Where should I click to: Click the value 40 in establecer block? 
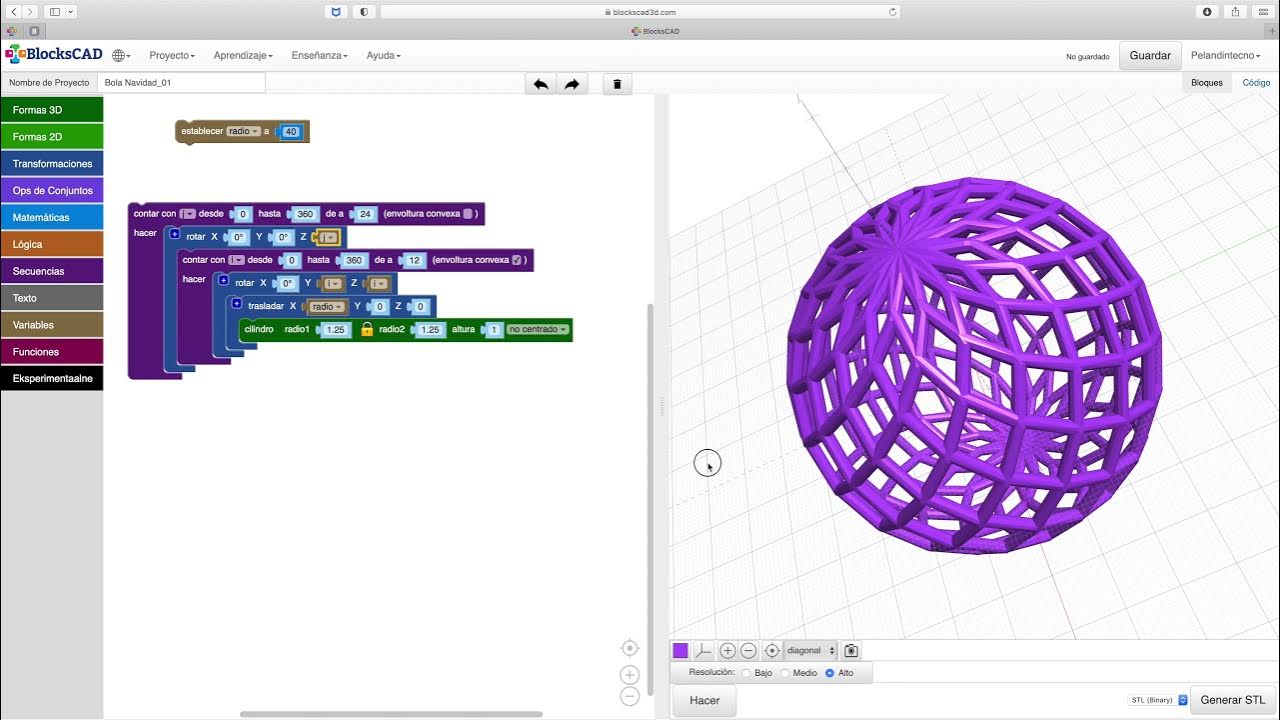[x=291, y=132]
